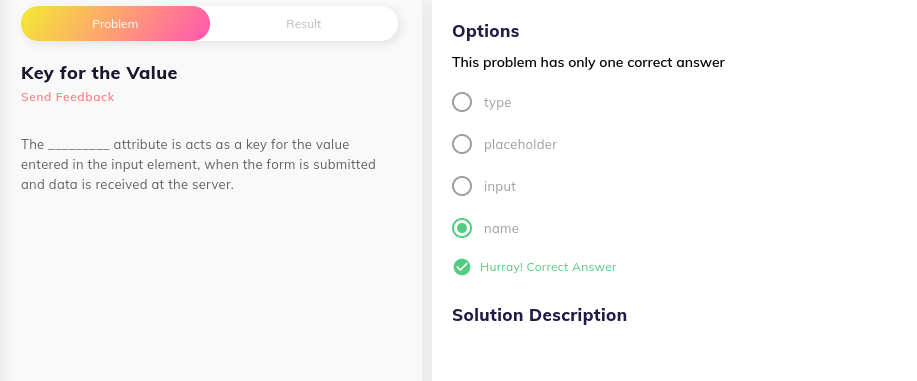
Task: Pick the radio circle beside input
Action: (x=462, y=186)
